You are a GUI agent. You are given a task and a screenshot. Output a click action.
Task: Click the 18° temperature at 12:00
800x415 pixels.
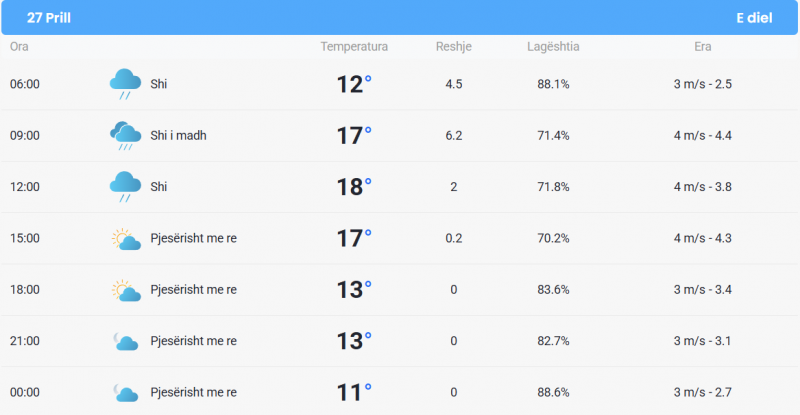pos(354,187)
